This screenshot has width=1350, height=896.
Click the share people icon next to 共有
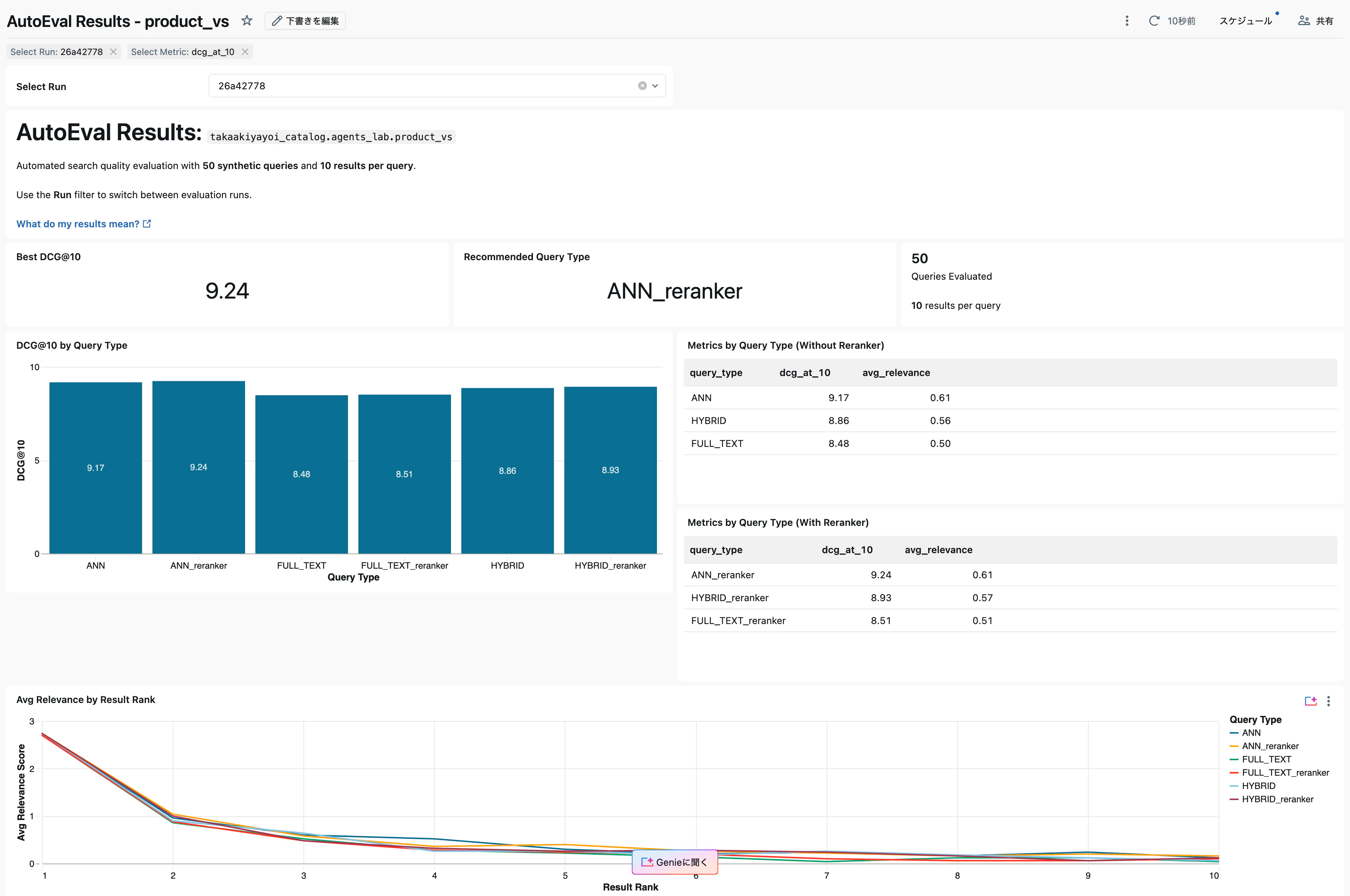[1304, 21]
